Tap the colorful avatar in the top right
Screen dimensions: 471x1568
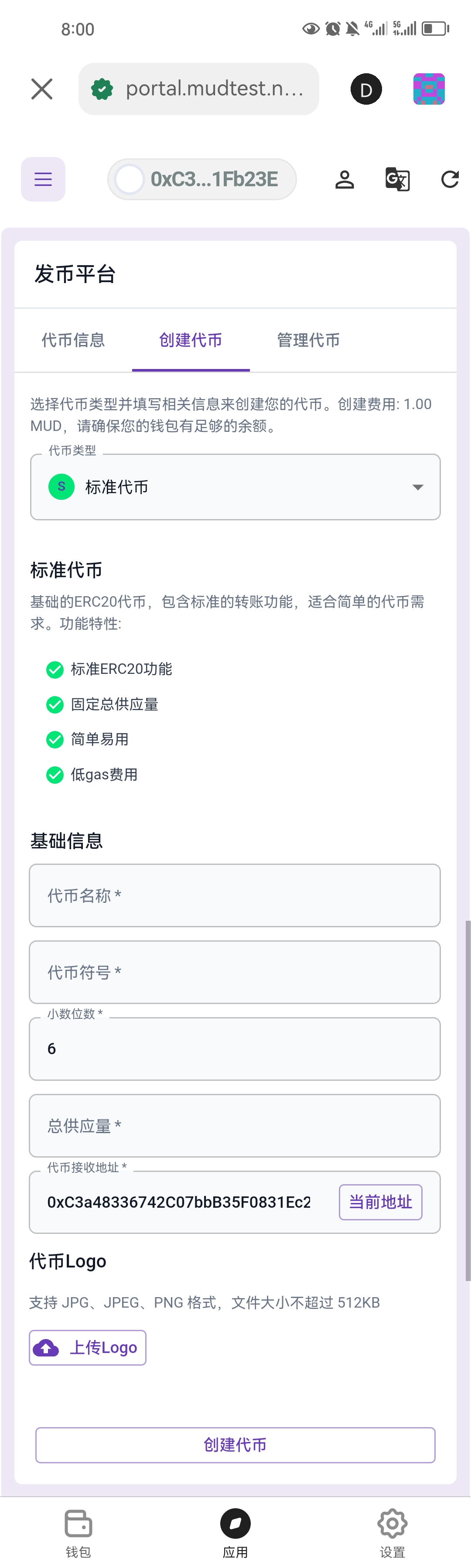coord(429,89)
